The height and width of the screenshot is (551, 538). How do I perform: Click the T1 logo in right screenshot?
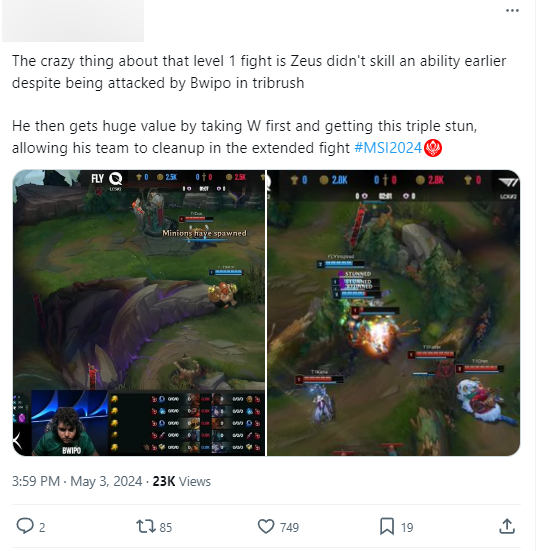(508, 182)
